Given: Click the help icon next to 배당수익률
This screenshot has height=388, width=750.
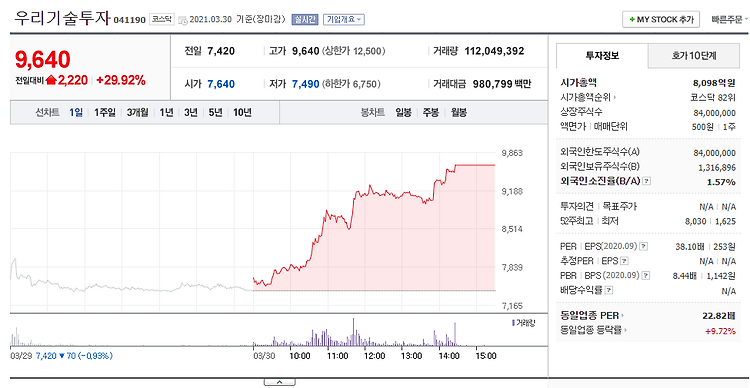Looking at the screenshot, I should (608, 290).
